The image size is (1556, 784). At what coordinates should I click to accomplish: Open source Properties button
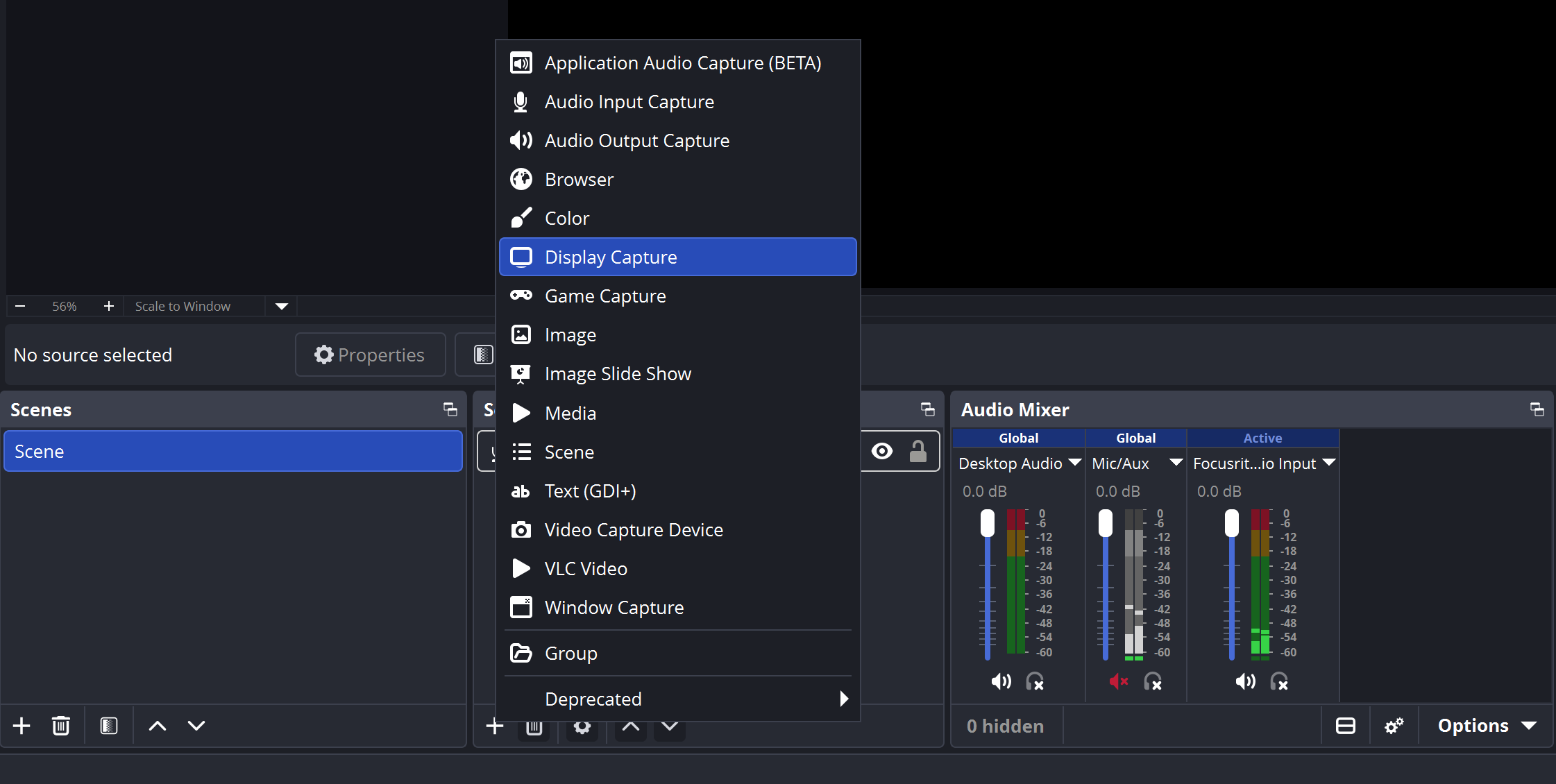pos(370,355)
